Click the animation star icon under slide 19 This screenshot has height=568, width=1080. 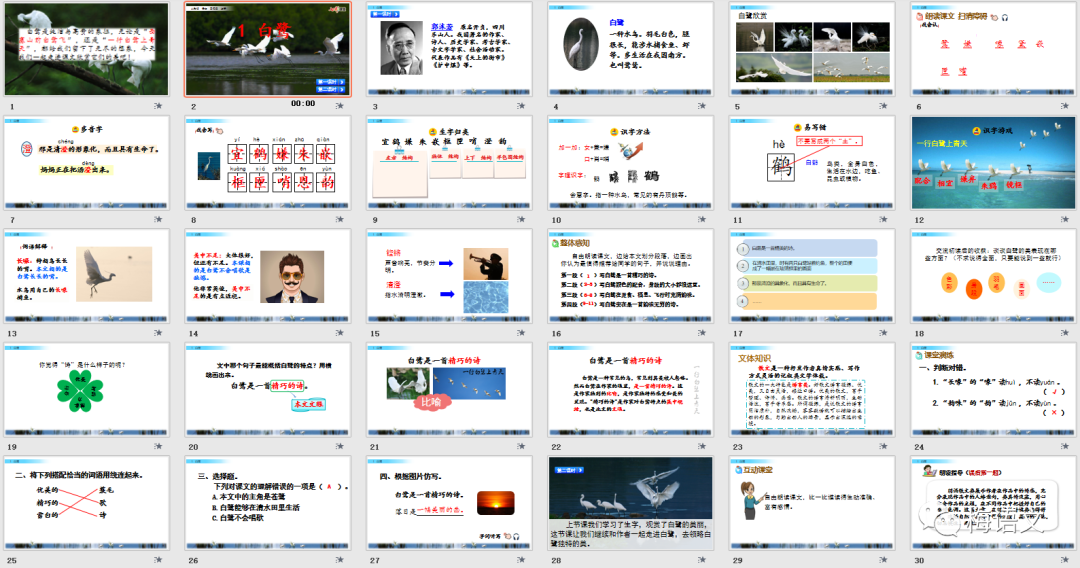coord(158,446)
